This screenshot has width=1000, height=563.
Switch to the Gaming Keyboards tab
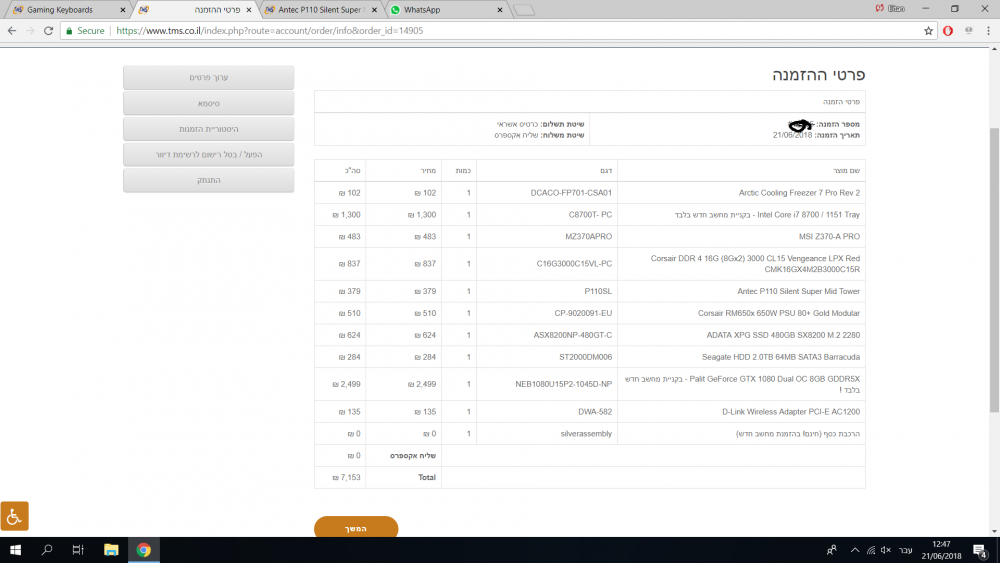(x=66, y=10)
